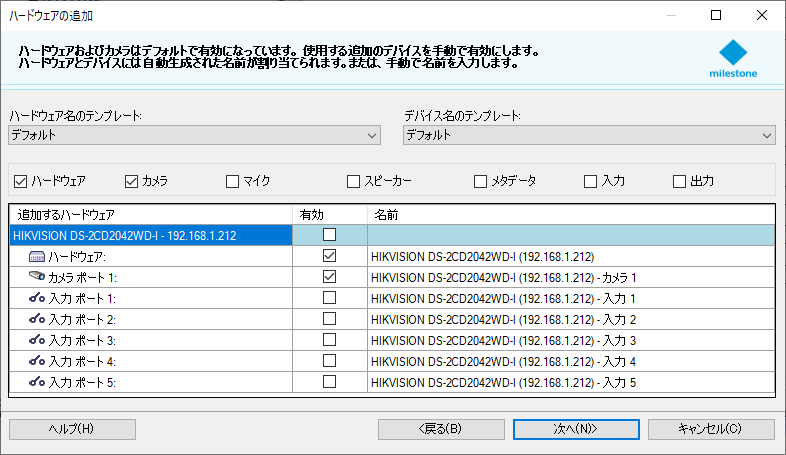Enable the マイク filter checkbox
The width and height of the screenshot is (786, 455).
pos(232,181)
